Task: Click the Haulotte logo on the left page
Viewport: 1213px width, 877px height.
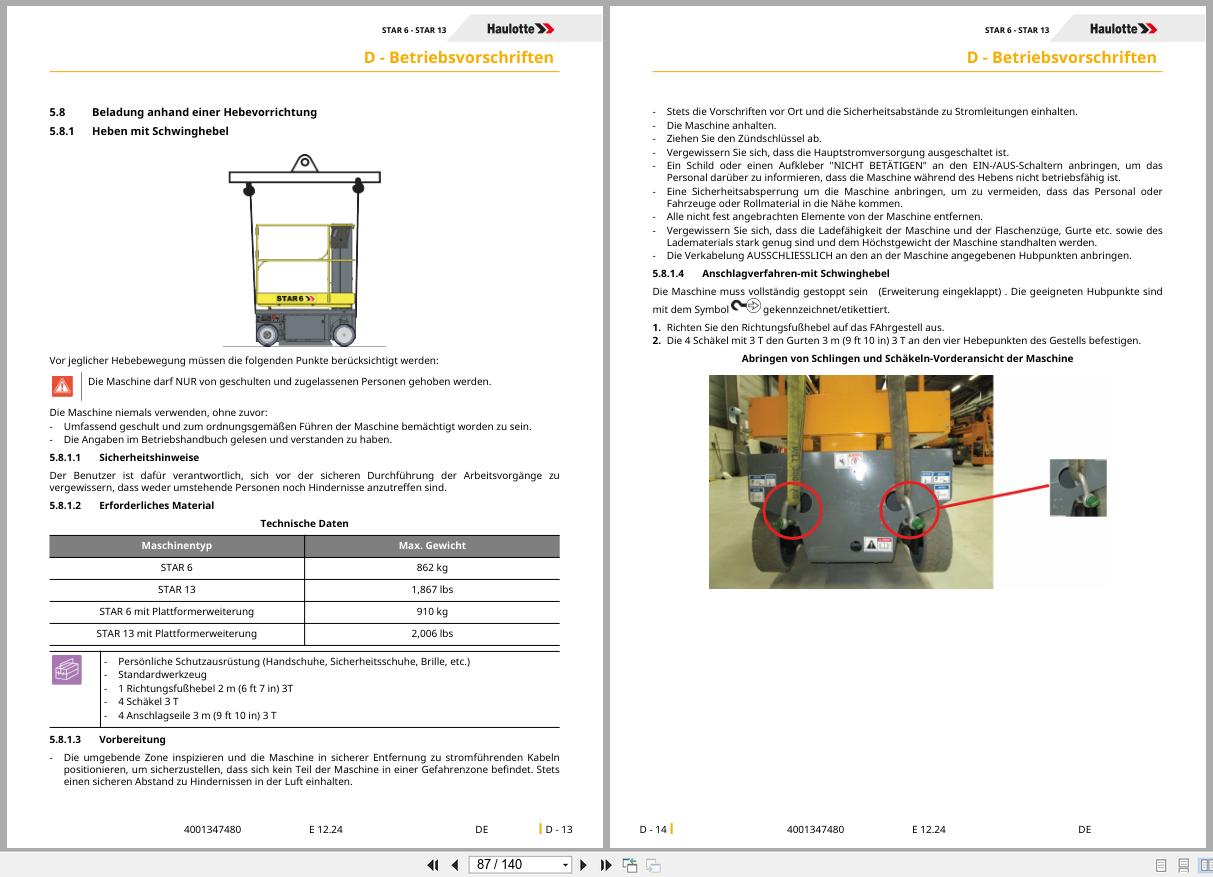Action: (x=521, y=29)
